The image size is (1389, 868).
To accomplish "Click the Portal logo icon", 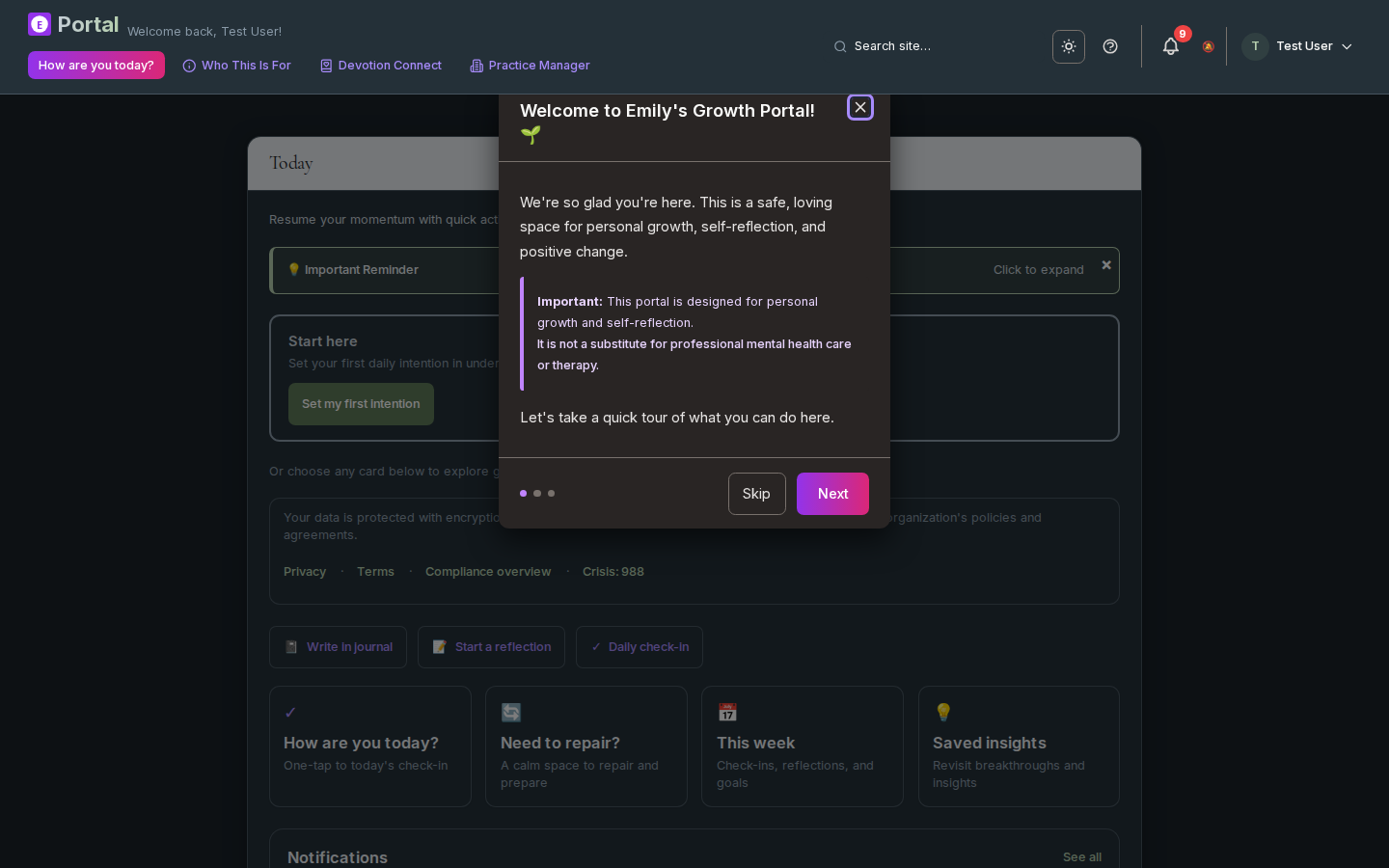I will [40, 24].
